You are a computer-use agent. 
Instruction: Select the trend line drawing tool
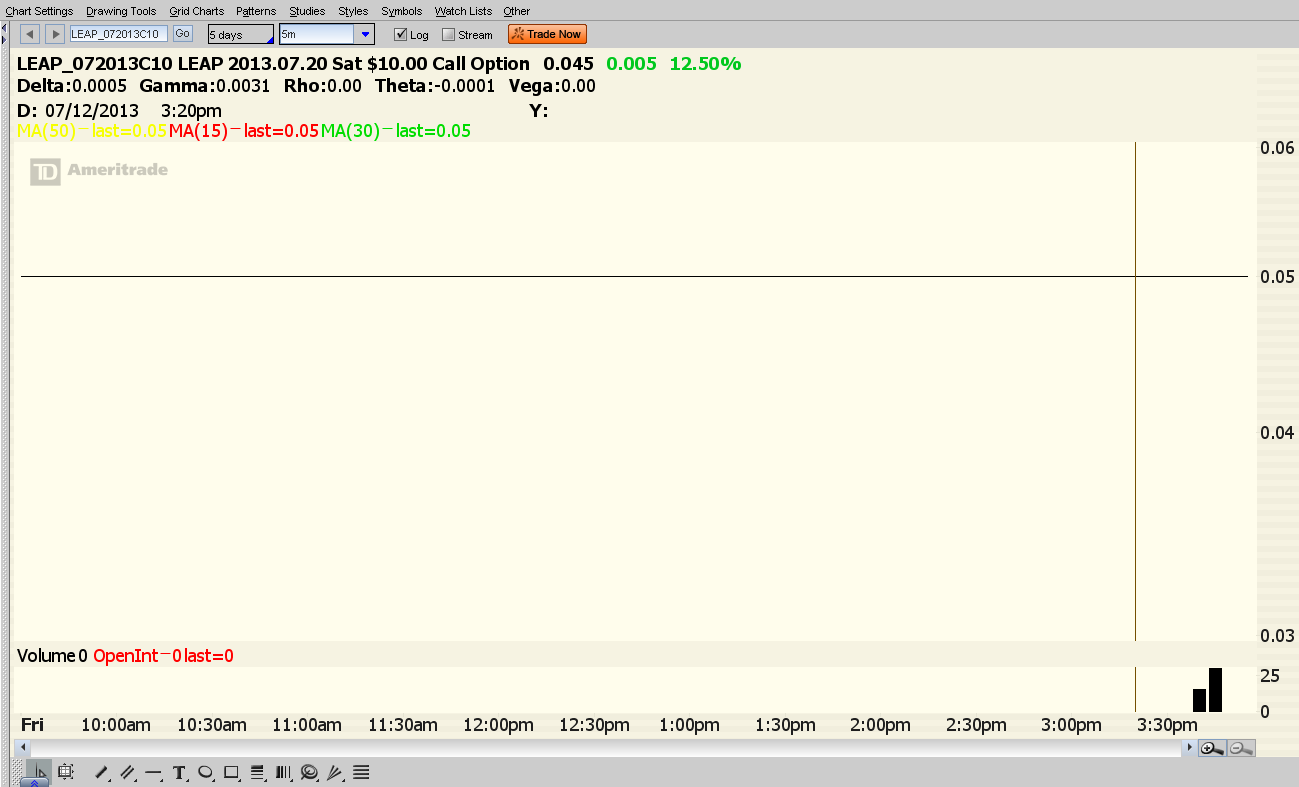[101, 772]
